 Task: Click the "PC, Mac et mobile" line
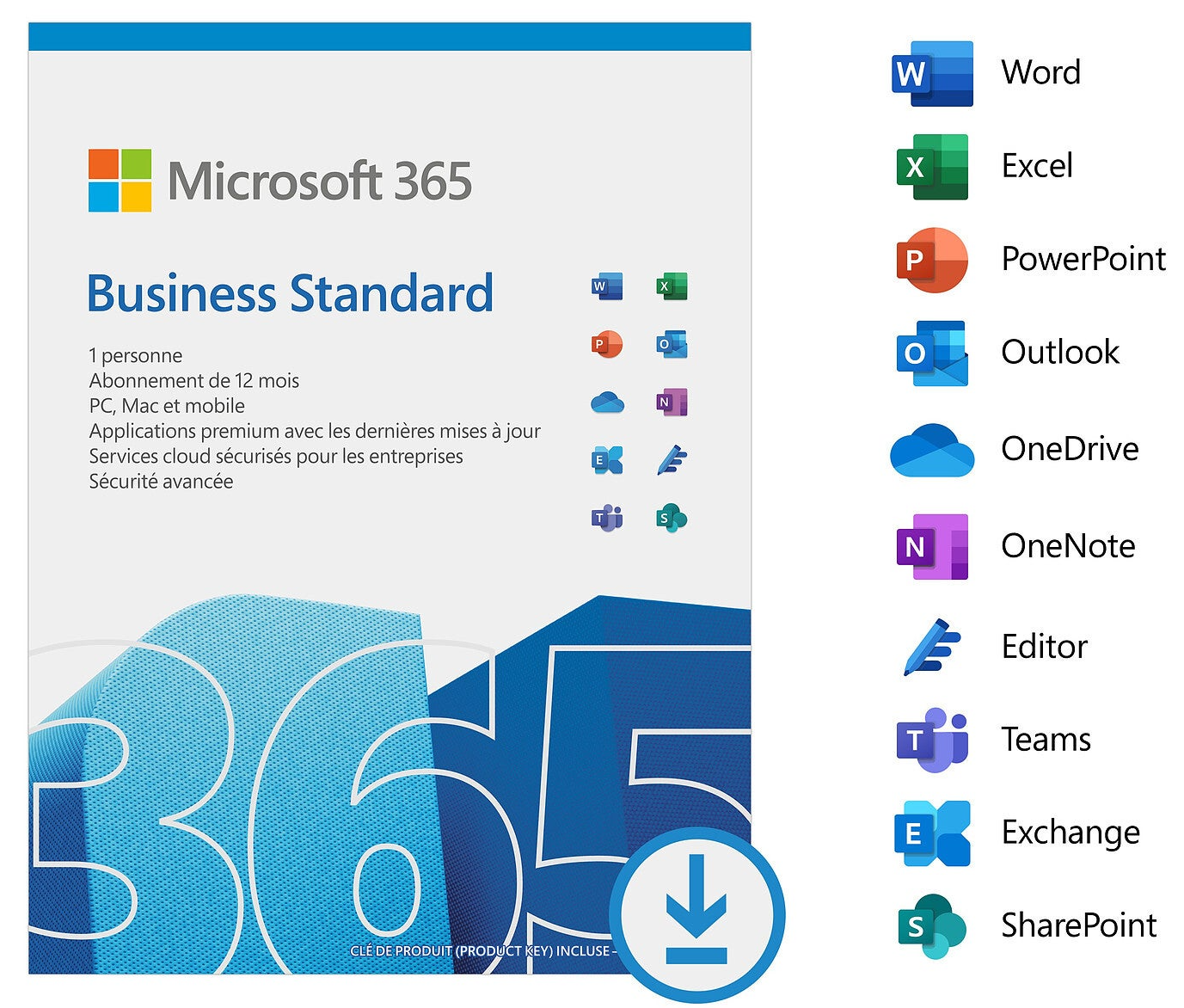coord(167,406)
